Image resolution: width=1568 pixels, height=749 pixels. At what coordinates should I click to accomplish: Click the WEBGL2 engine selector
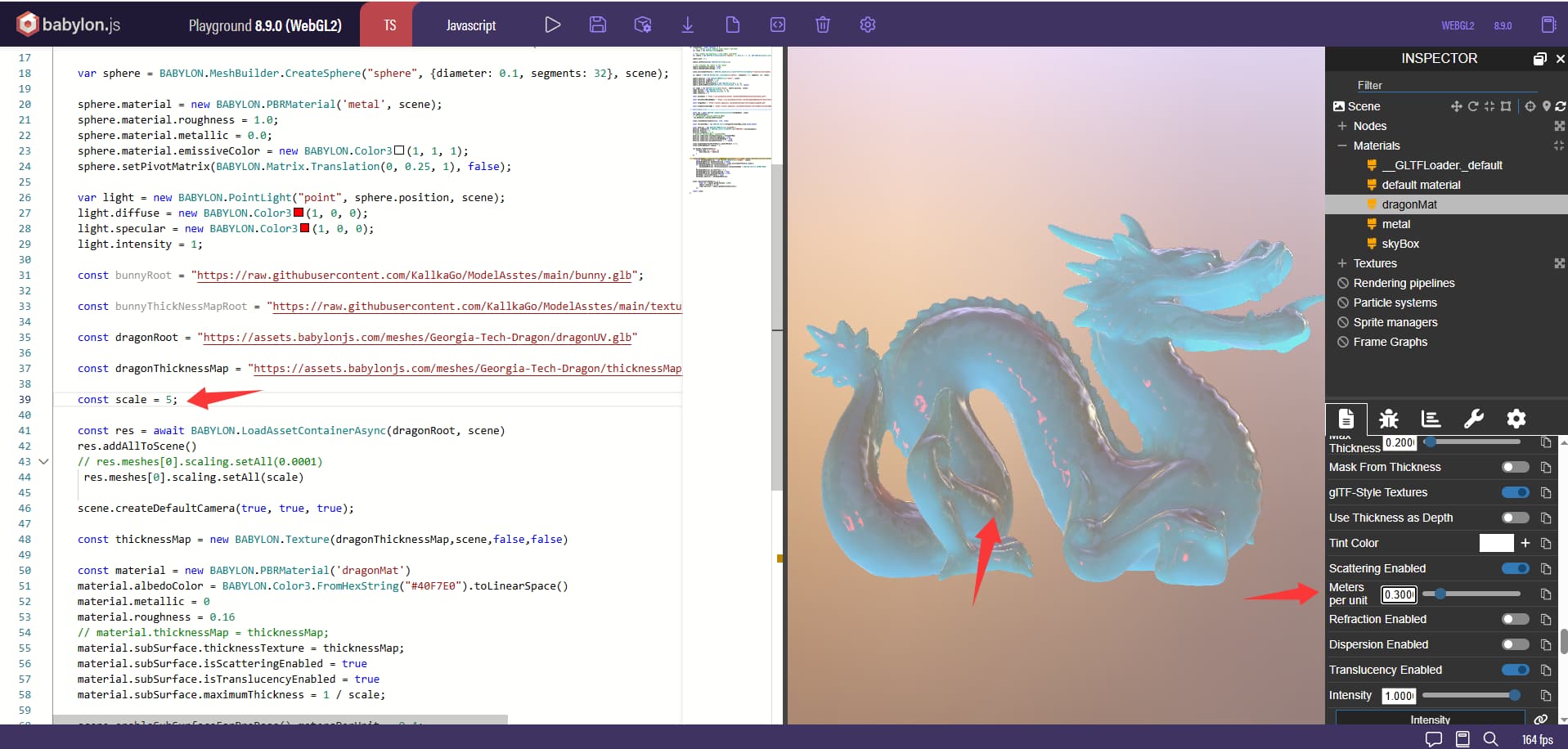click(1458, 25)
